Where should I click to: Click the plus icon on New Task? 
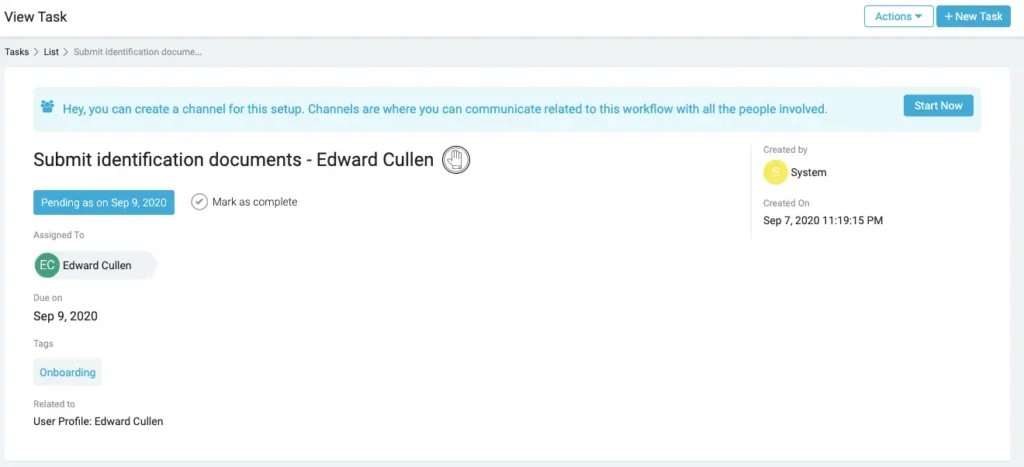948,16
